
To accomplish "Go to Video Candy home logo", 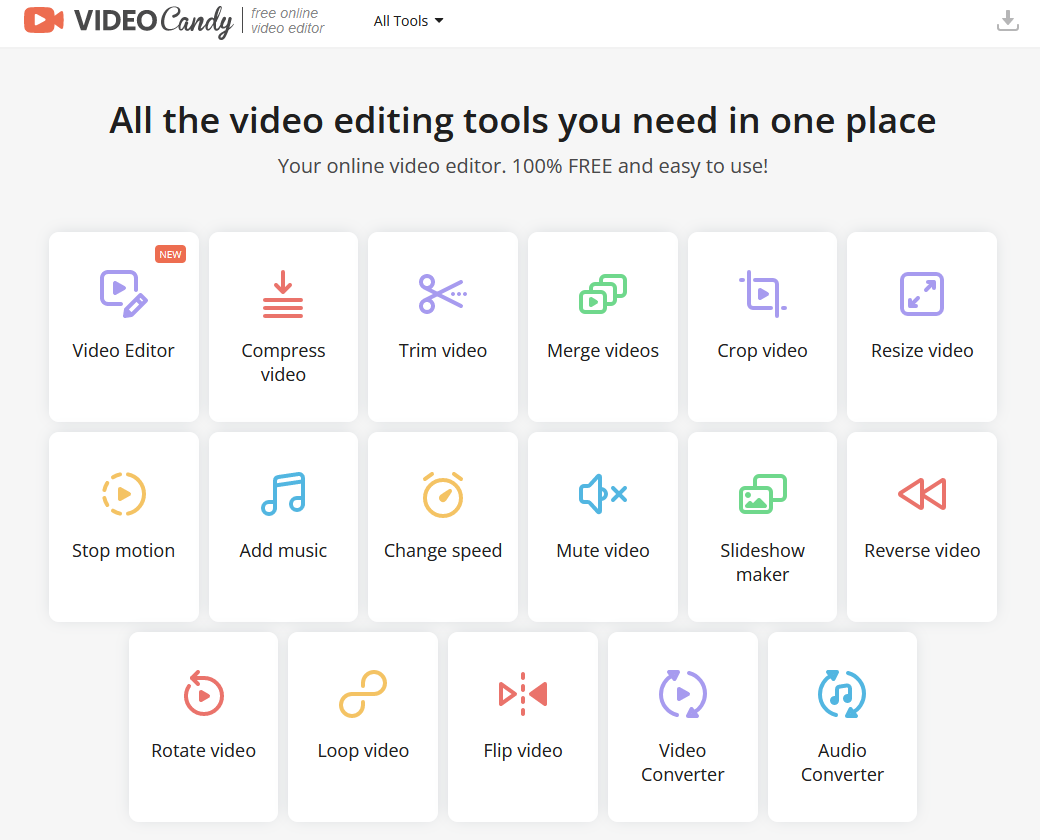I will (128, 21).
